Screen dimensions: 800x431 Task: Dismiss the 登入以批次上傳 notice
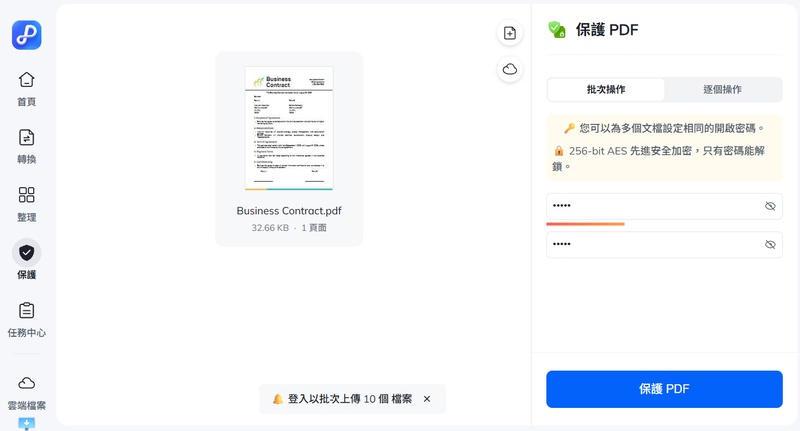click(x=427, y=399)
